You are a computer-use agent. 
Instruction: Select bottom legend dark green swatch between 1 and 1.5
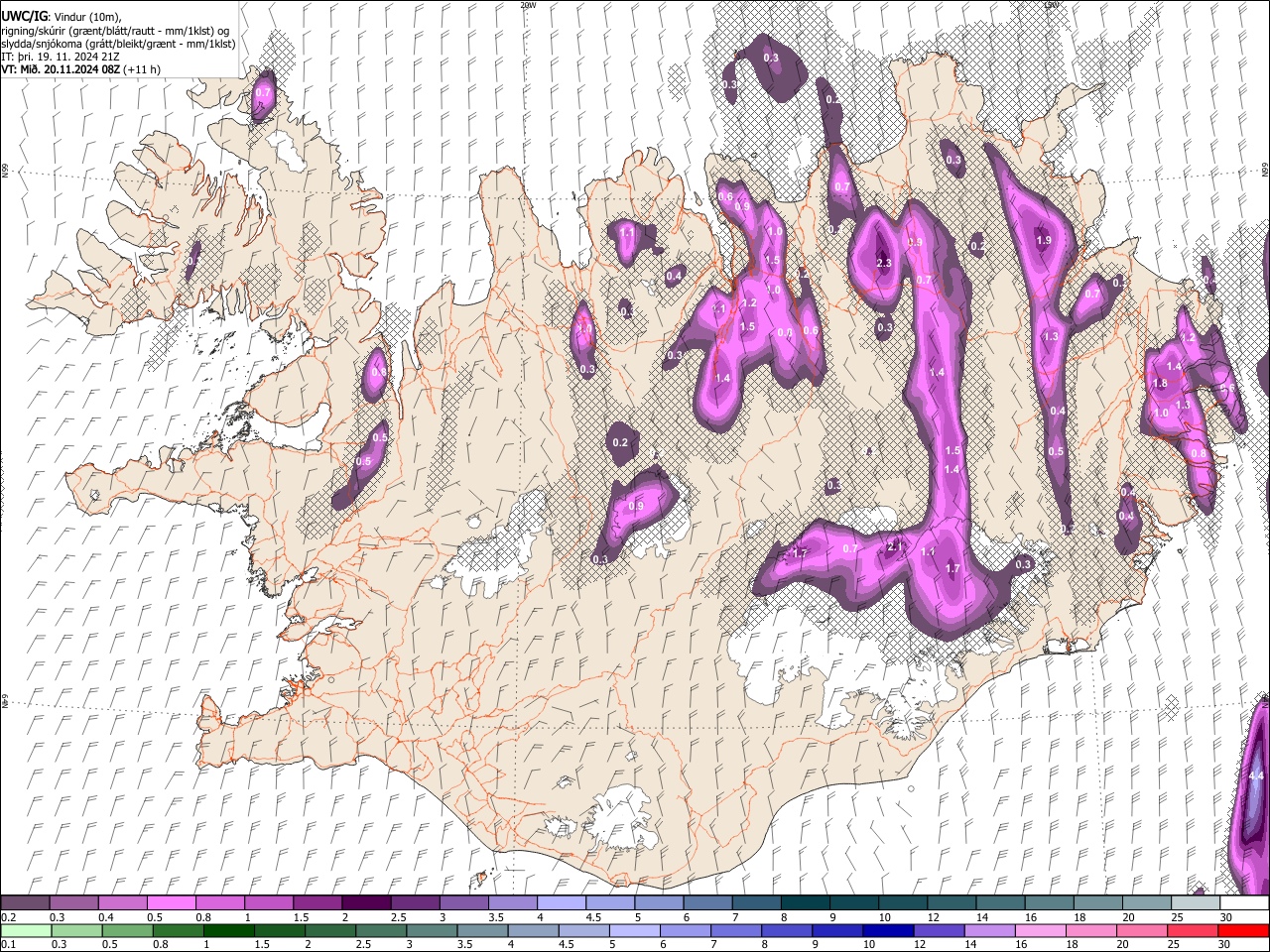point(228,931)
